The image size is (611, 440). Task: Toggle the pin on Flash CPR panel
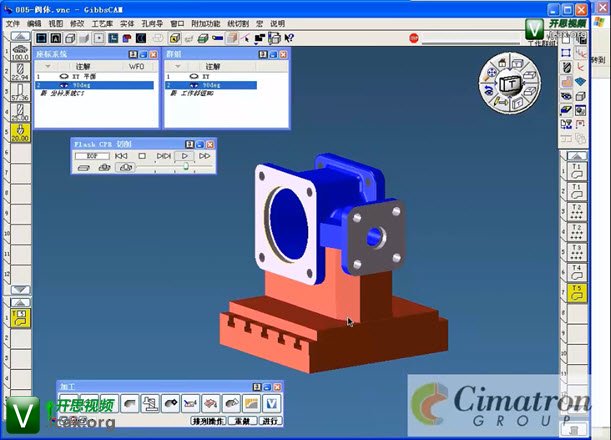pyautogui.click(x=189, y=145)
